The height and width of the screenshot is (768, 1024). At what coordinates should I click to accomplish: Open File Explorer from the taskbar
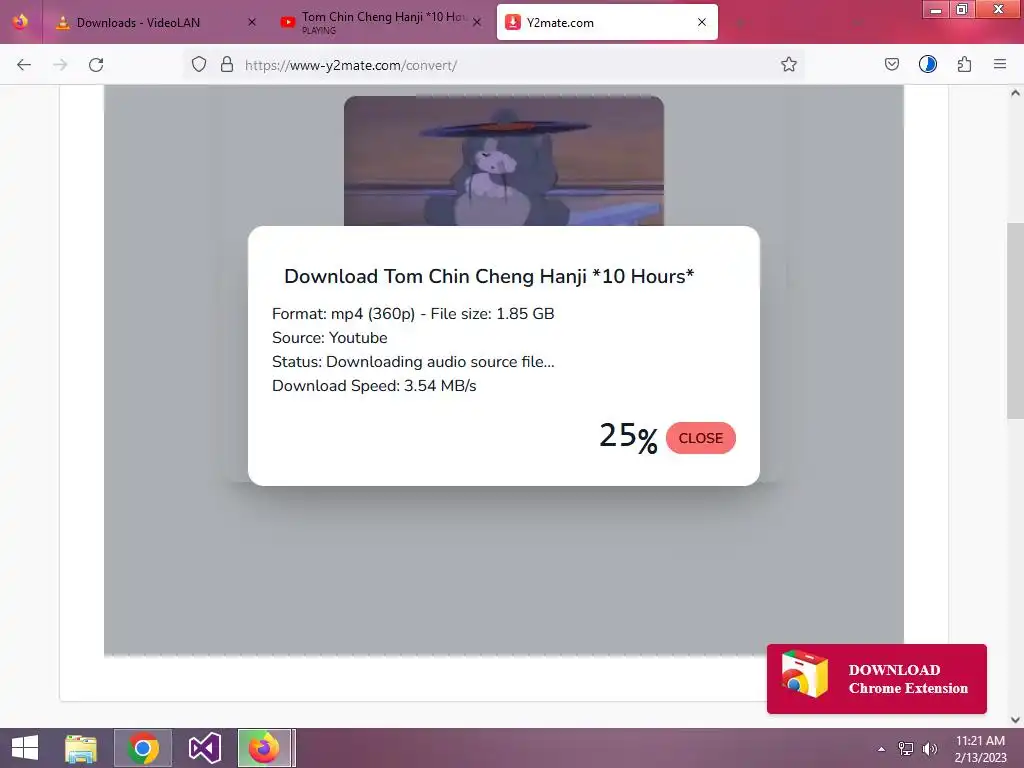[81, 748]
